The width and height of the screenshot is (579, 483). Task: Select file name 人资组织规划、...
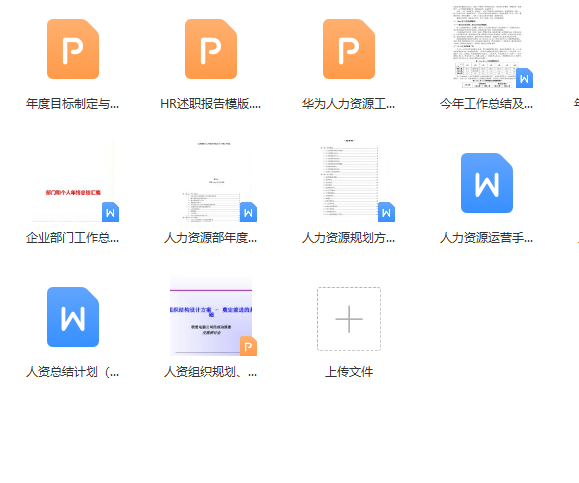tap(210, 371)
